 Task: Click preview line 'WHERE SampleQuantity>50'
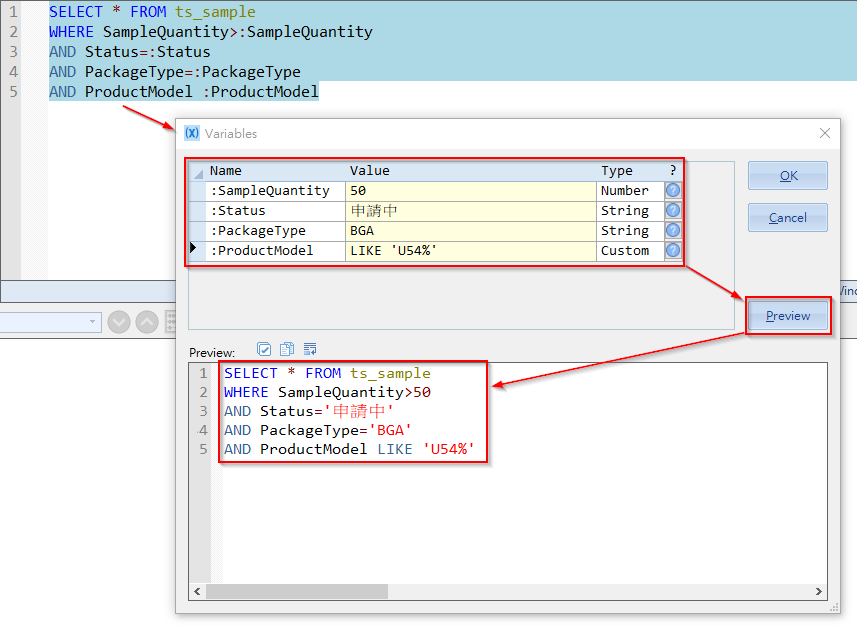click(327, 392)
